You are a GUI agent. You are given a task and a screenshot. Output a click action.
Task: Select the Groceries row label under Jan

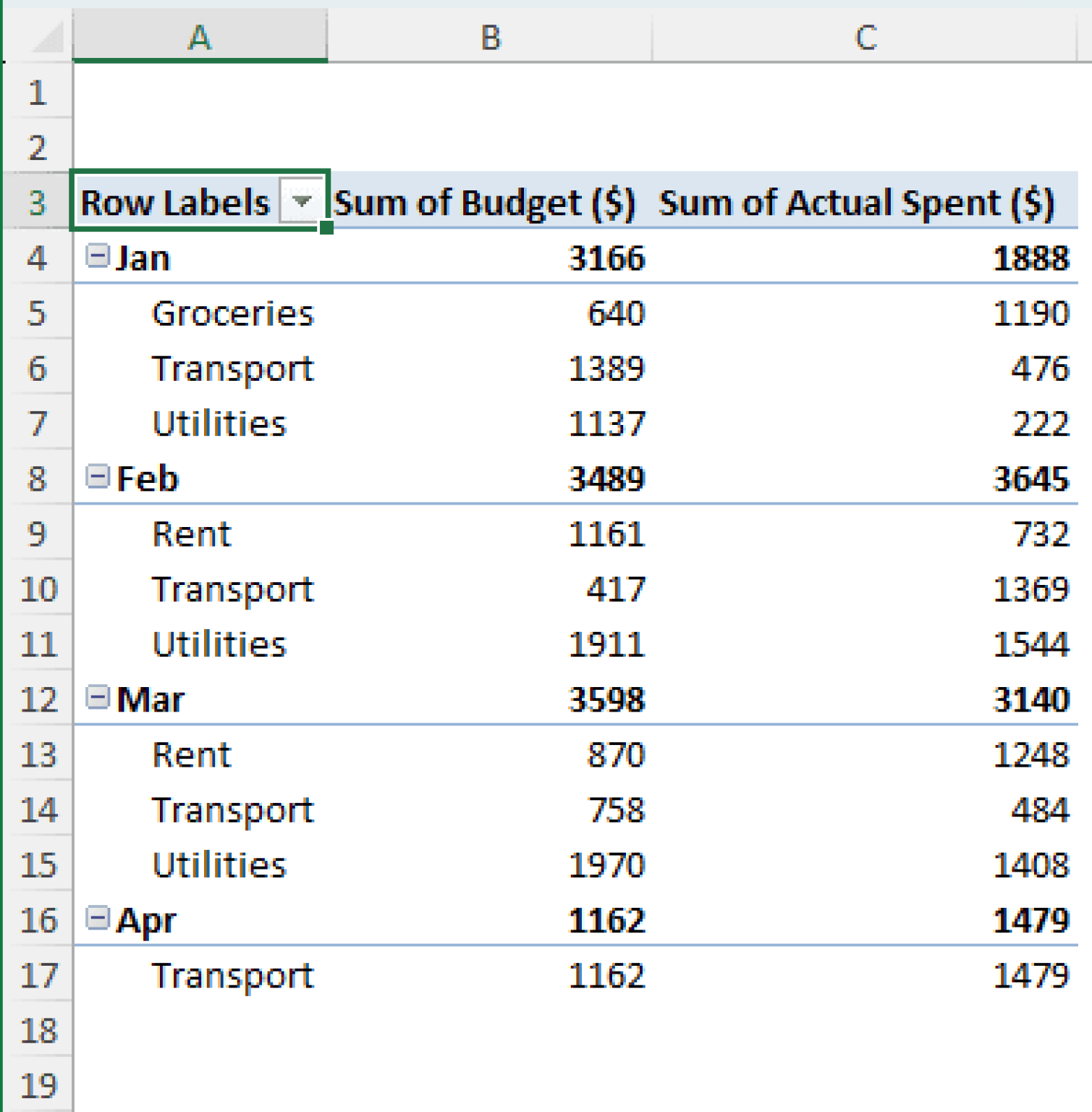coord(230,313)
